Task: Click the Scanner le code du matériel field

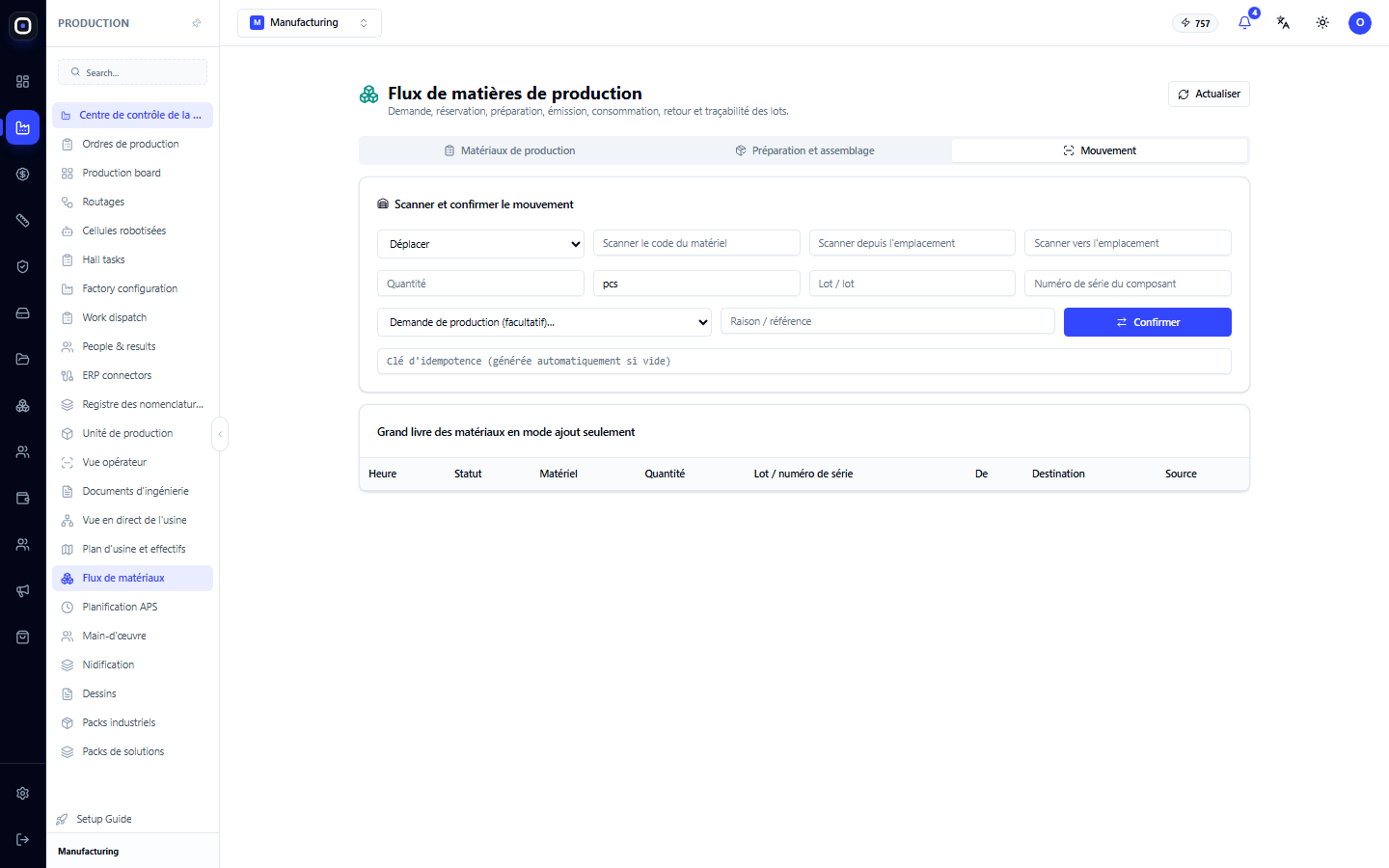Action: 696,243
